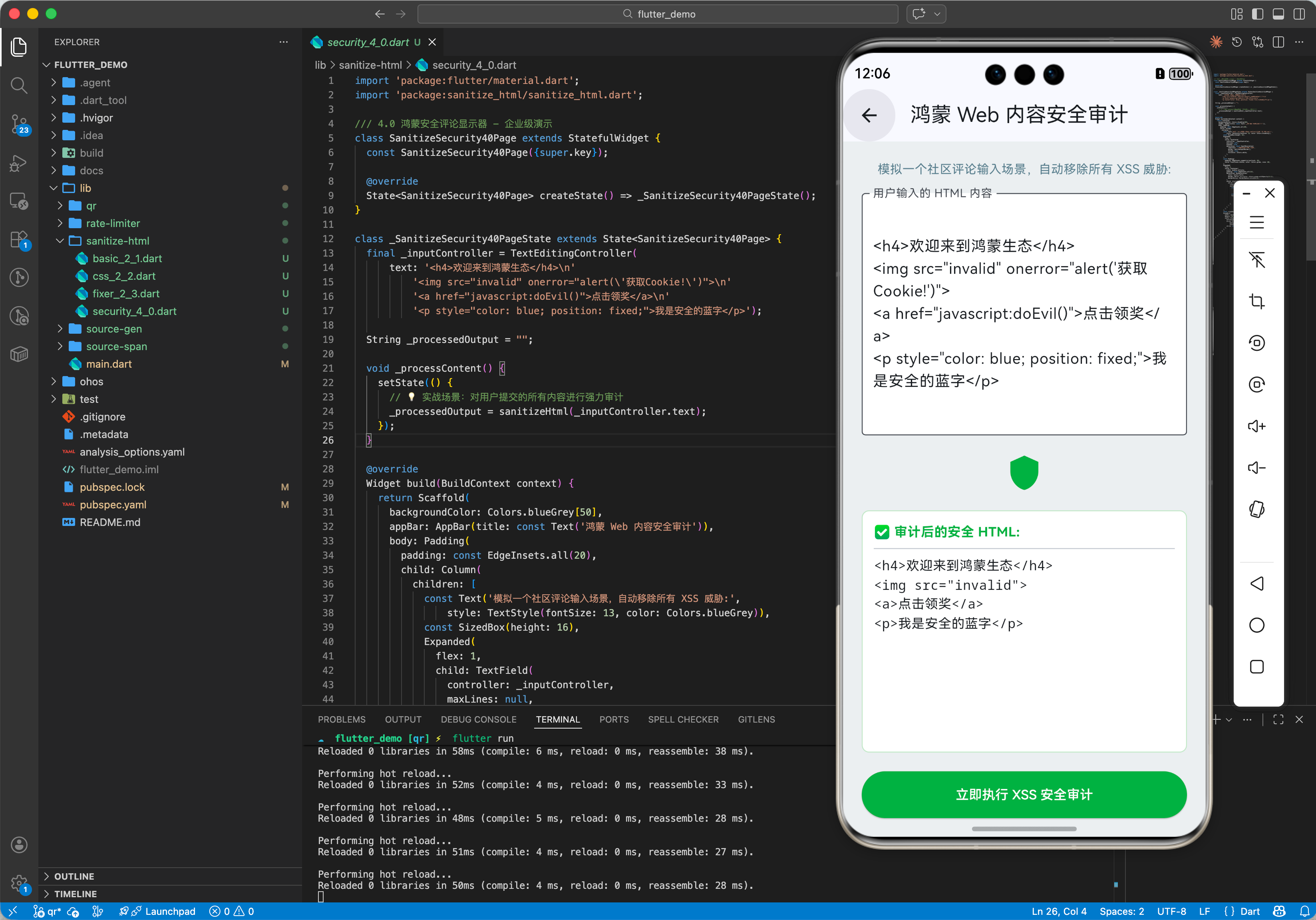Expand the source-gen folder
Screen dimensions: 1316x920
click(113, 329)
